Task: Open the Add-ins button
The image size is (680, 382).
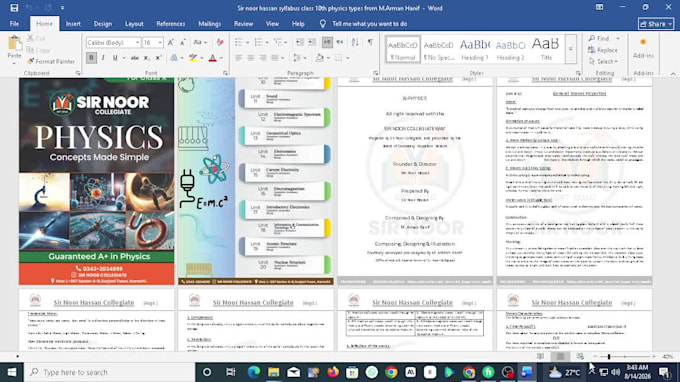Action: coord(643,48)
